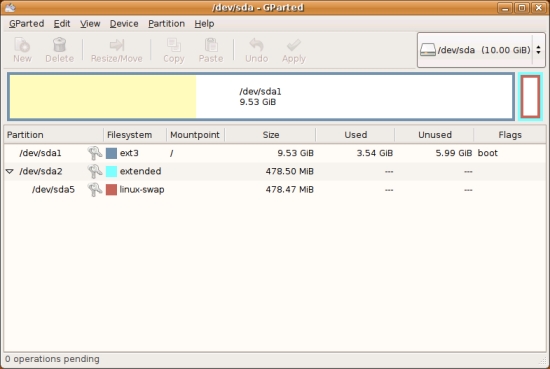Open the Partition menu
The width and height of the screenshot is (550, 369).
(x=166, y=24)
